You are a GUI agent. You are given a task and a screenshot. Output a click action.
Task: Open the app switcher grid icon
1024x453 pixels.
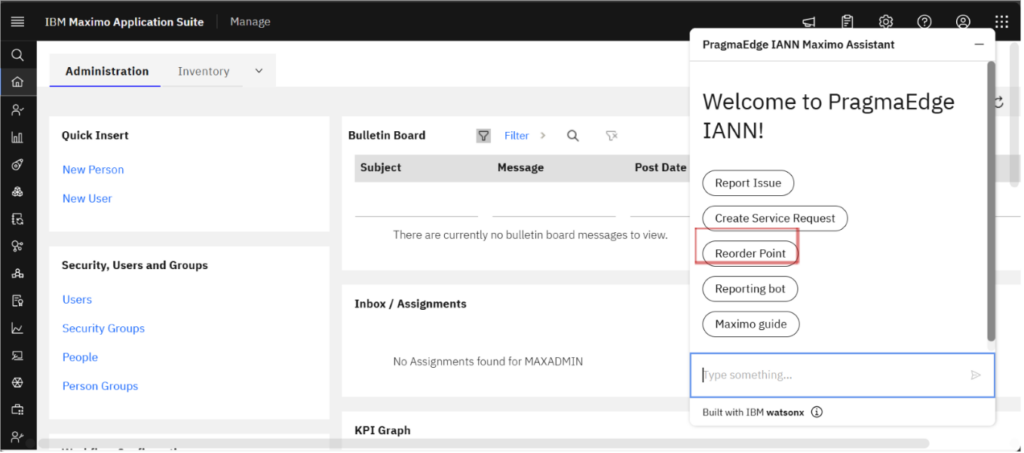(x=1001, y=22)
